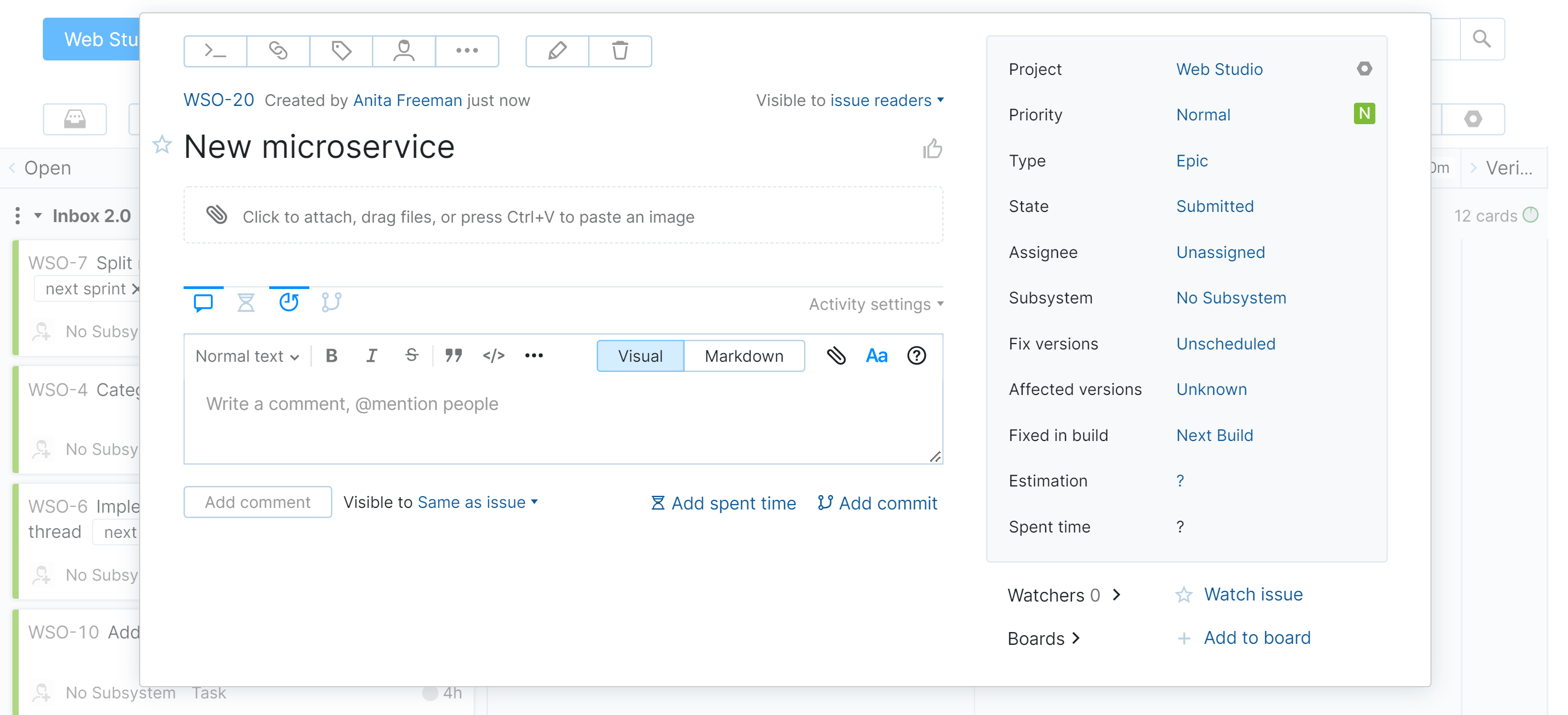Switch editor to Markdown mode

point(744,356)
